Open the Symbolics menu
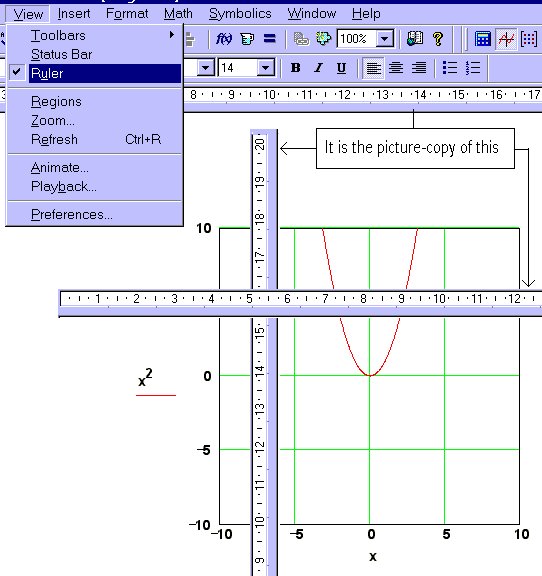This screenshot has width=542, height=576. tap(240, 14)
